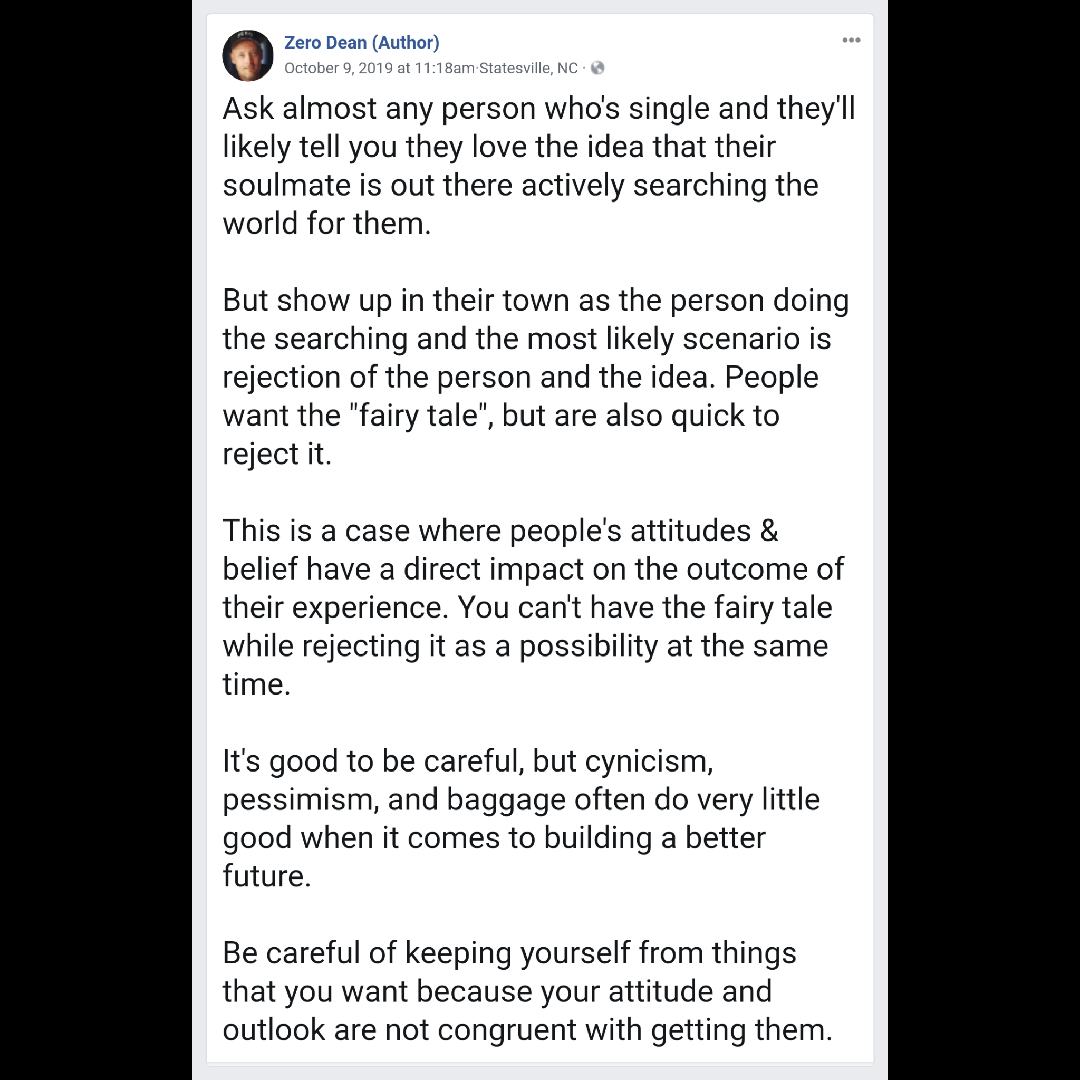Click the paragraph beginning "Be careful of keeping"
This screenshot has width=1080, height=1080.
coord(528,991)
